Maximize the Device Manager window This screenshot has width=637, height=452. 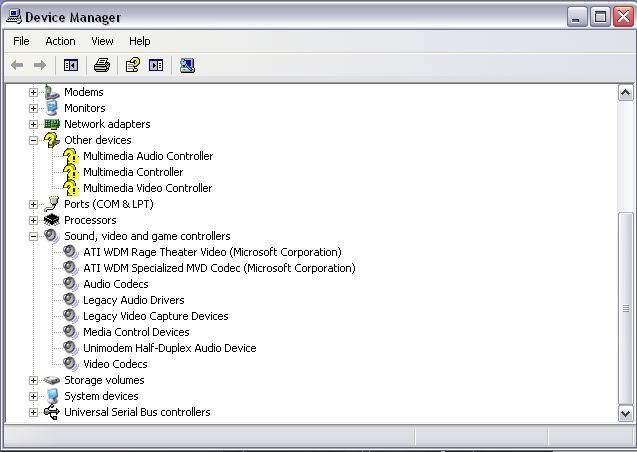[600, 17]
